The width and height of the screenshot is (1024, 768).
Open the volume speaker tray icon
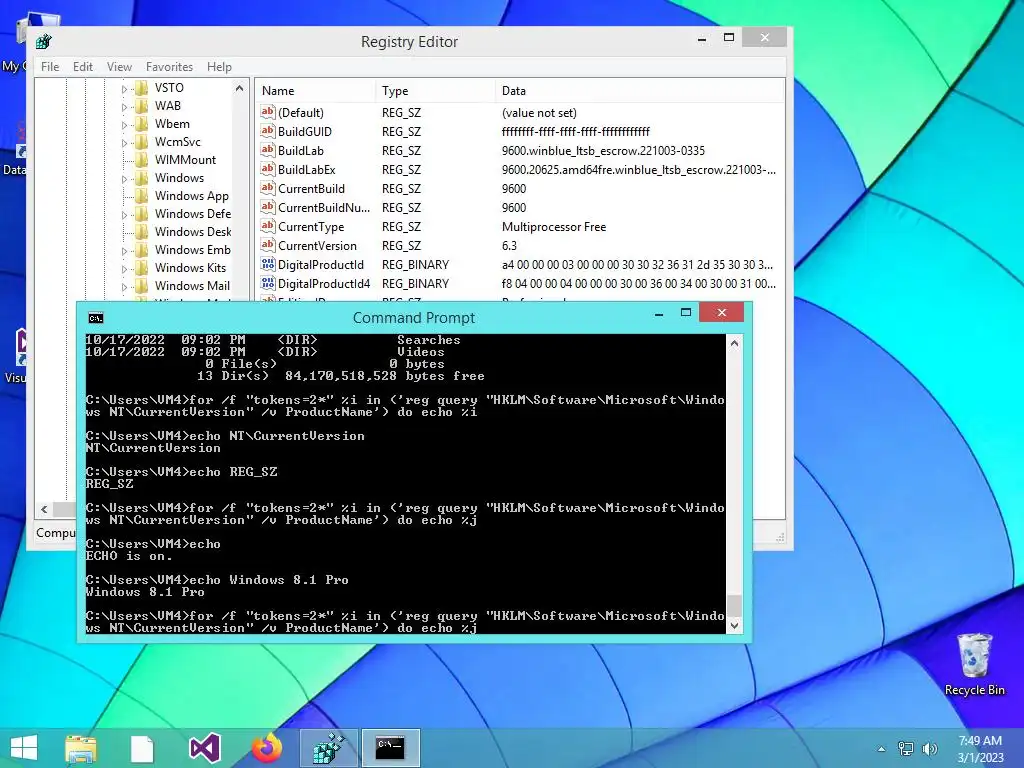coord(930,748)
